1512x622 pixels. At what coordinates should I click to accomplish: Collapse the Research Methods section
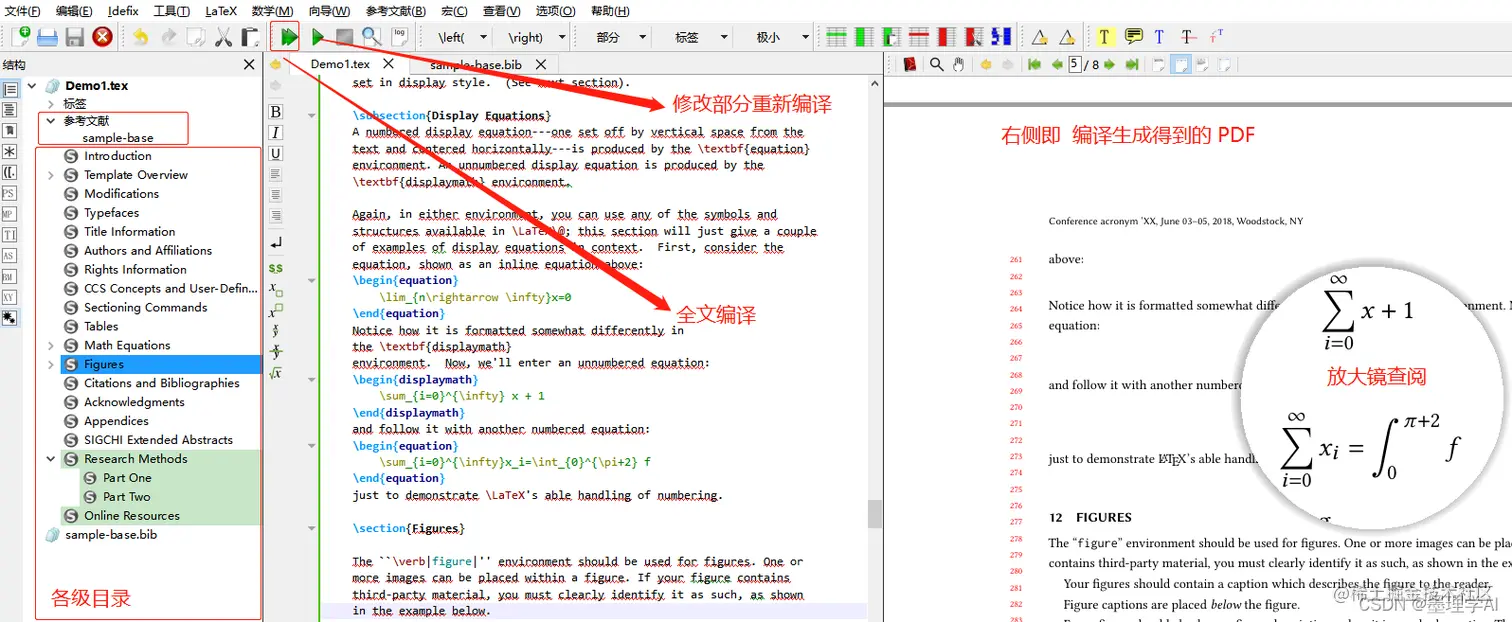[x=51, y=459]
